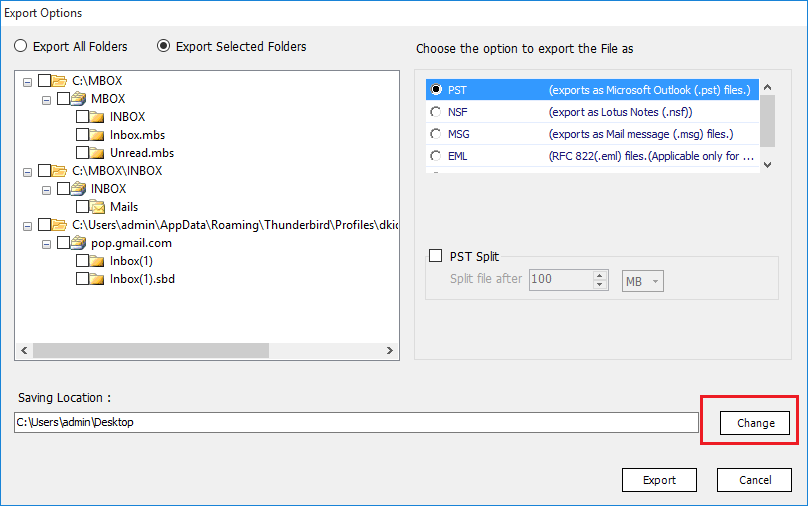Click the Inbox(1).sbd folder icon
Screen dimensions: 808x506
[x=96, y=279]
